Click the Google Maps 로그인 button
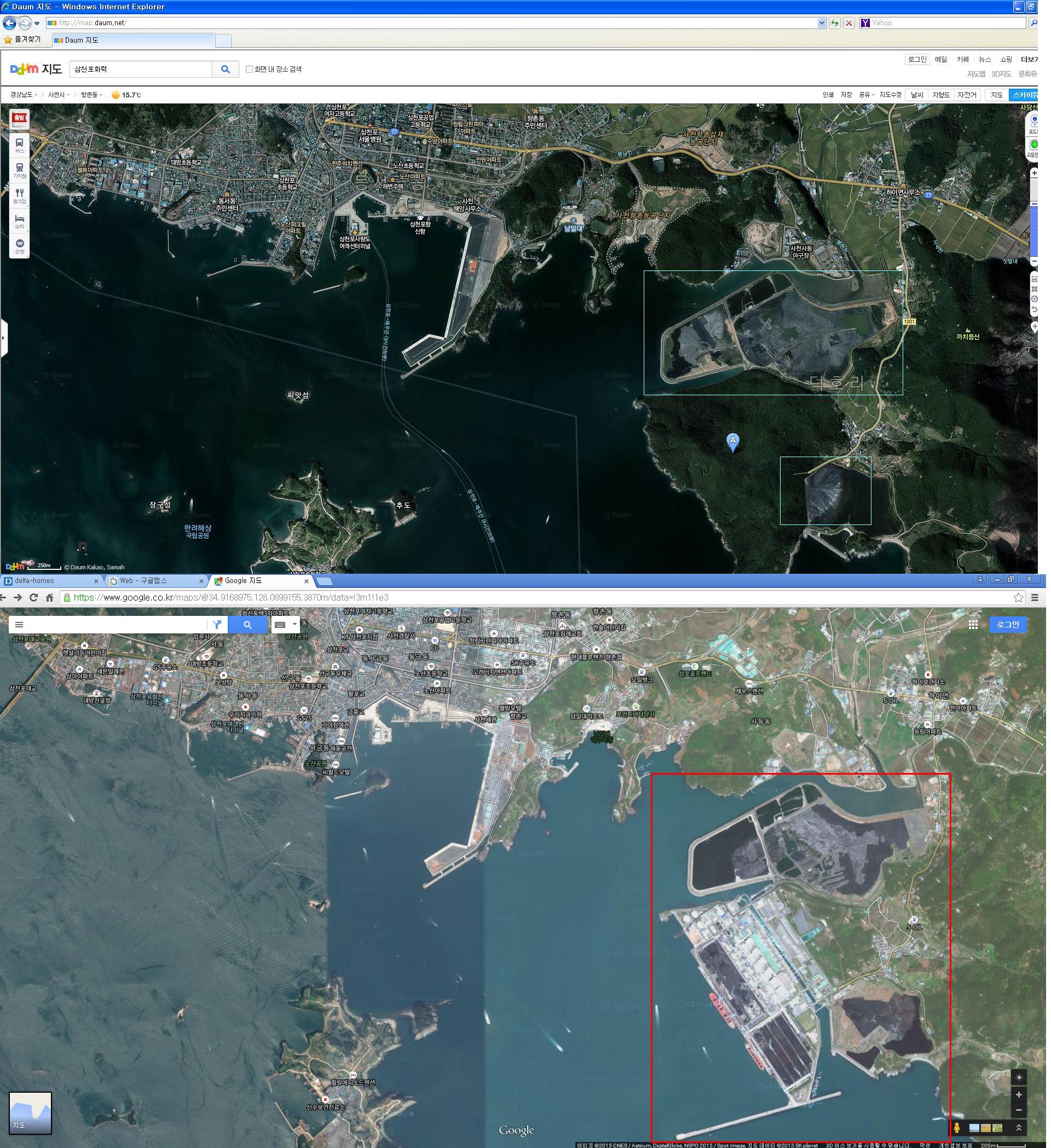 (1008, 625)
